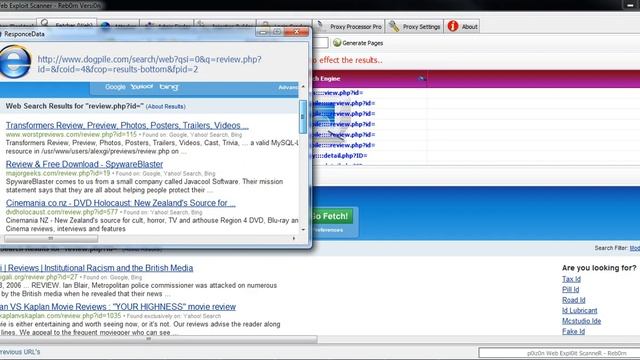
Task: Click the input field left of Generate Pages
Action: (320, 42)
